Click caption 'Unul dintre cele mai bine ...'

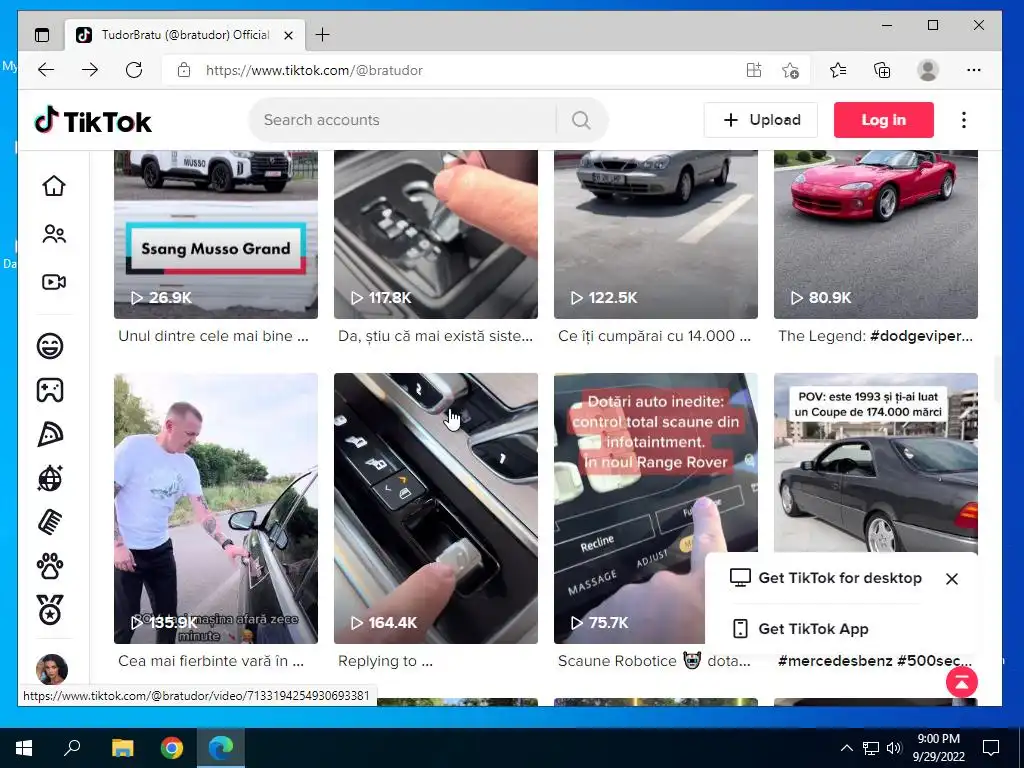[214, 336]
